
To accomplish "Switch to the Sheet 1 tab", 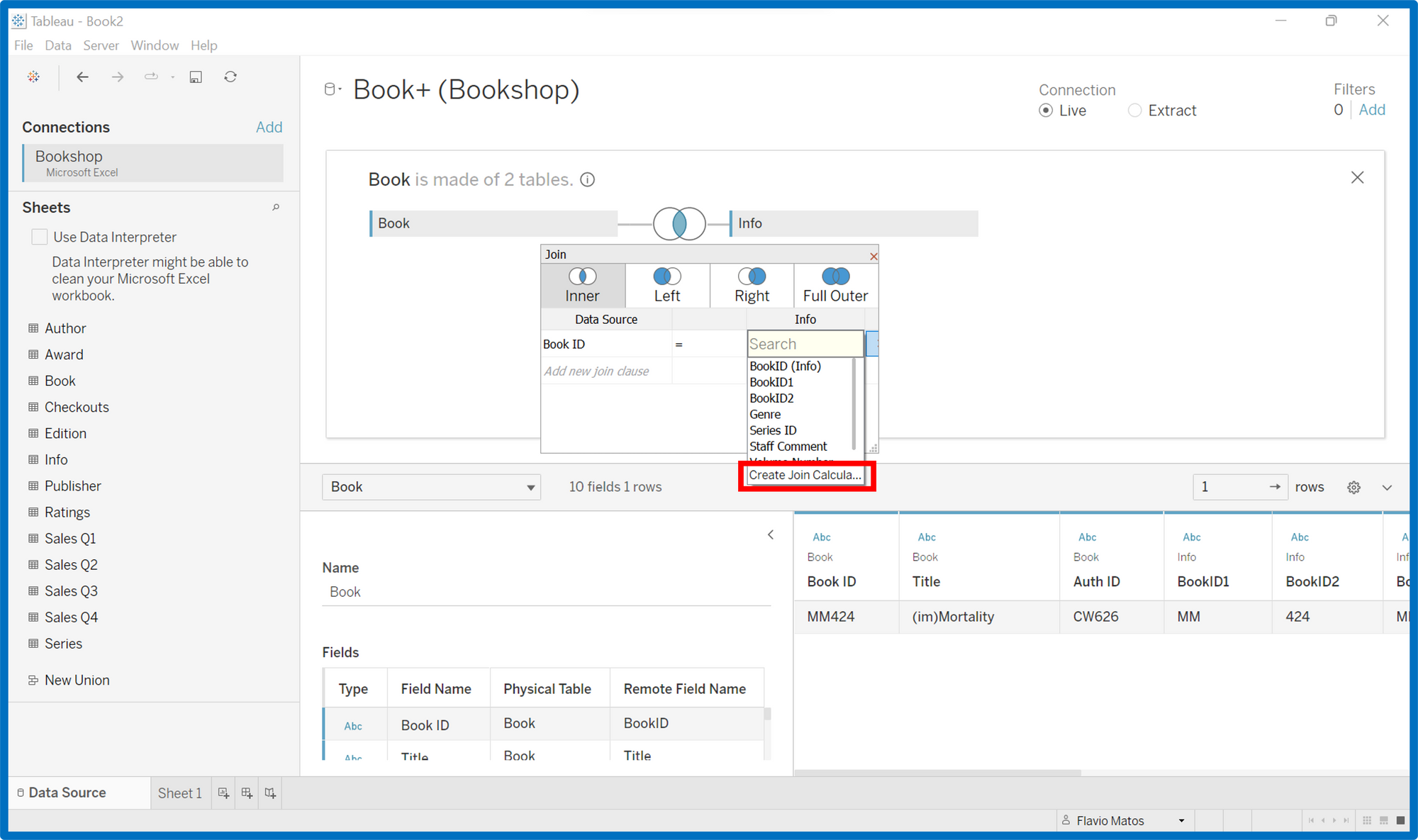I will click(x=179, y=793).
